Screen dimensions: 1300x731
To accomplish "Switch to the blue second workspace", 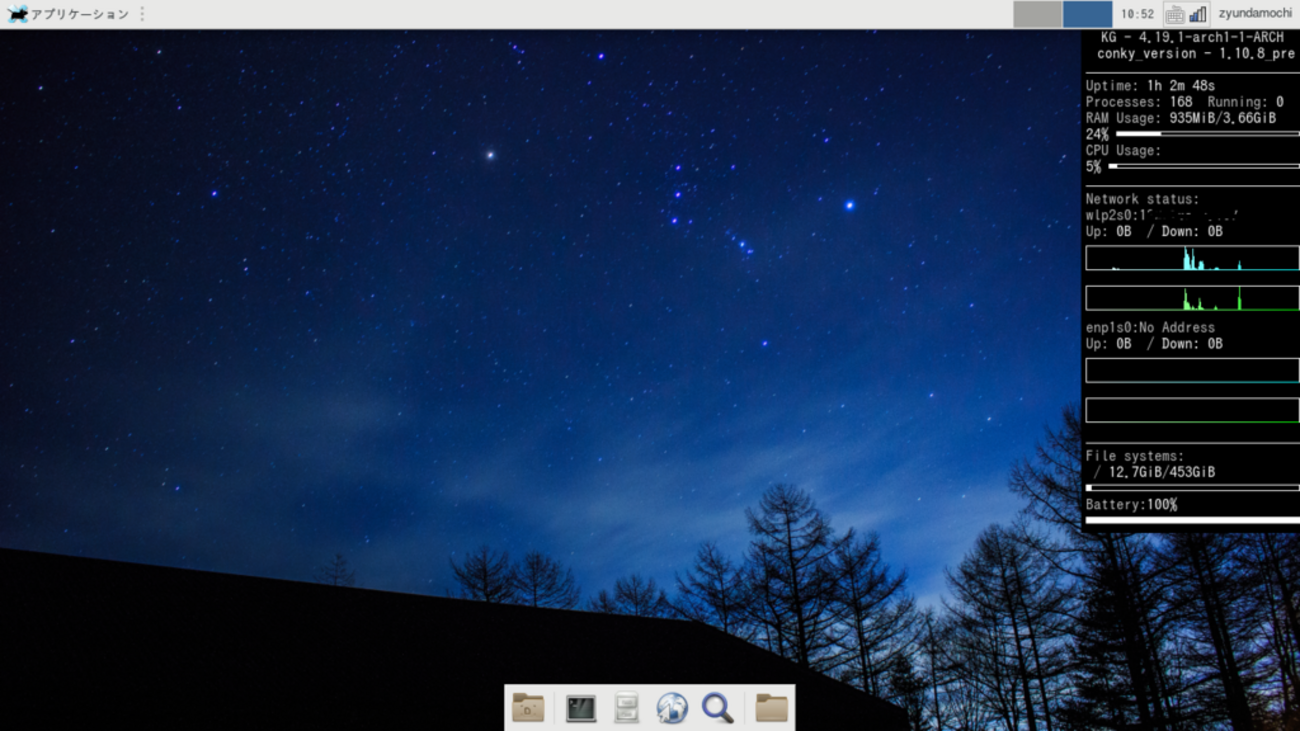I will click(1087, 14).
